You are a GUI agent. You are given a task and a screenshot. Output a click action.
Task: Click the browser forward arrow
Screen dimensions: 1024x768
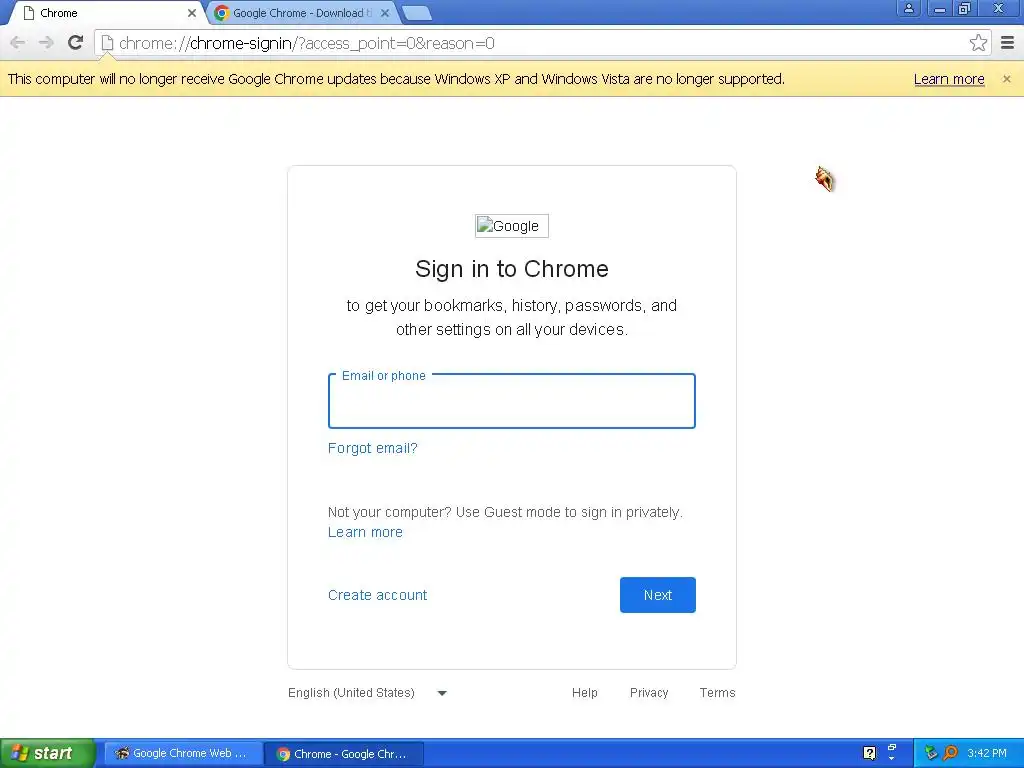(46, 43)
